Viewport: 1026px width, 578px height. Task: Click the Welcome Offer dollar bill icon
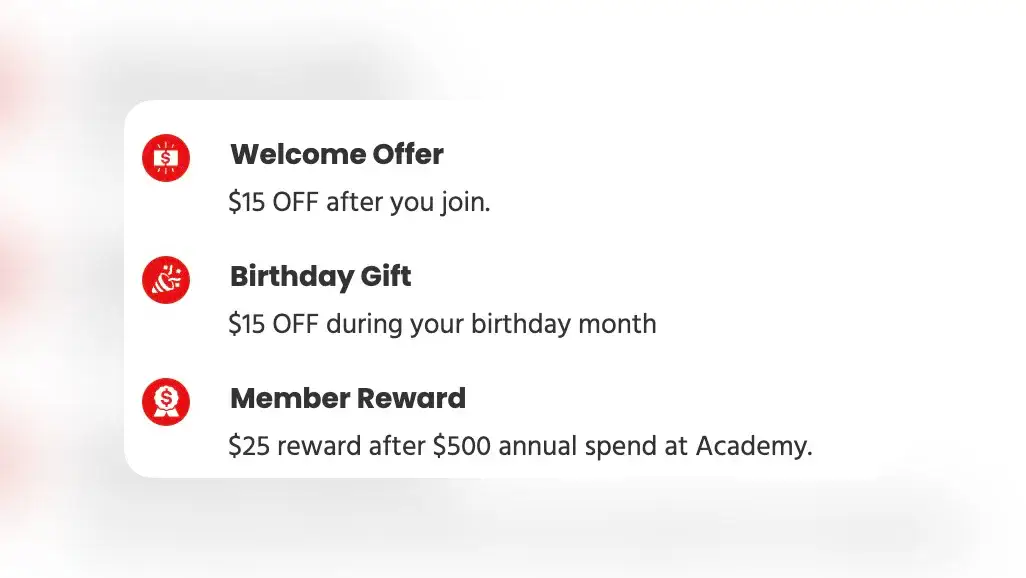166,158
